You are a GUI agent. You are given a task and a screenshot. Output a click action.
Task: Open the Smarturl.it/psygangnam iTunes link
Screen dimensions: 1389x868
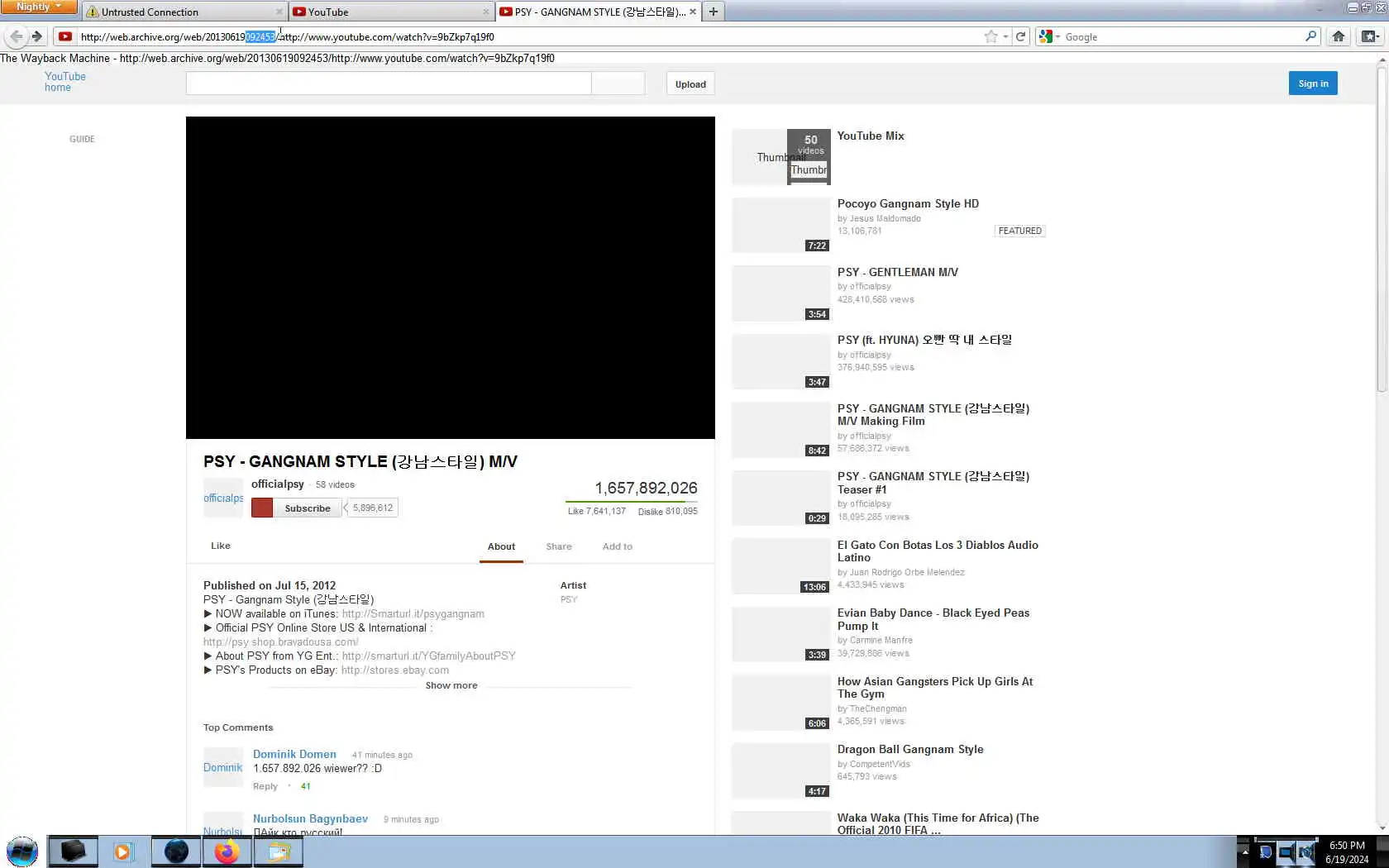click(x=413, y=614)
